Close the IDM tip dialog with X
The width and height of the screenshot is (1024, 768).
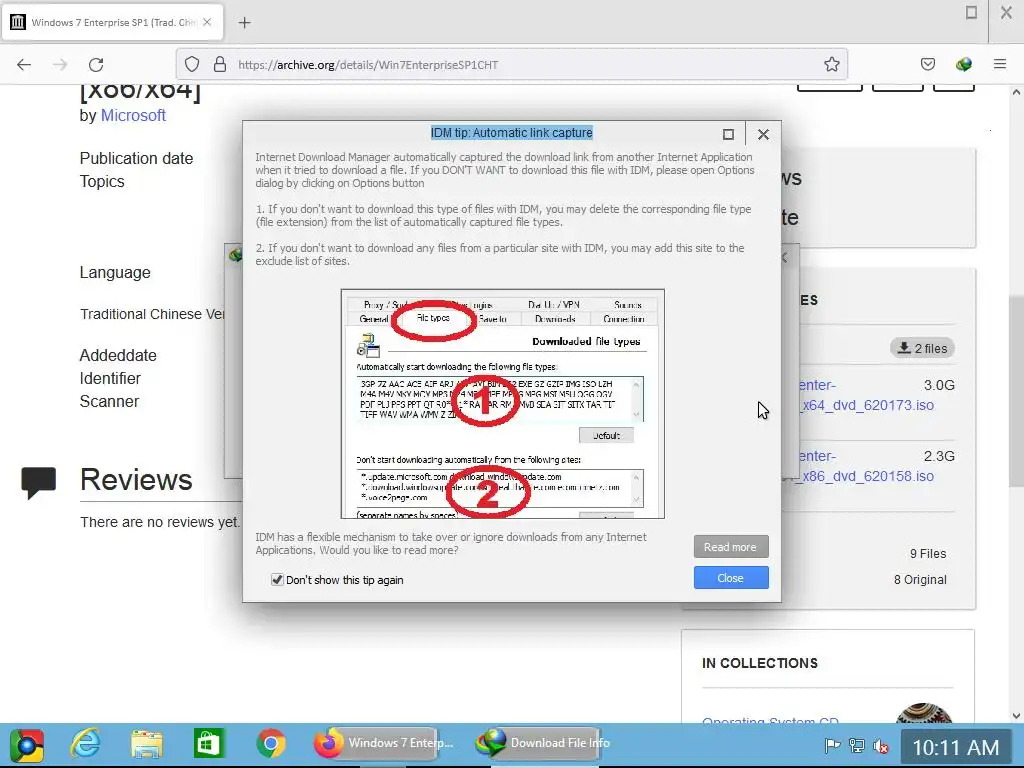pyautogui.click(x=763, y=135)
